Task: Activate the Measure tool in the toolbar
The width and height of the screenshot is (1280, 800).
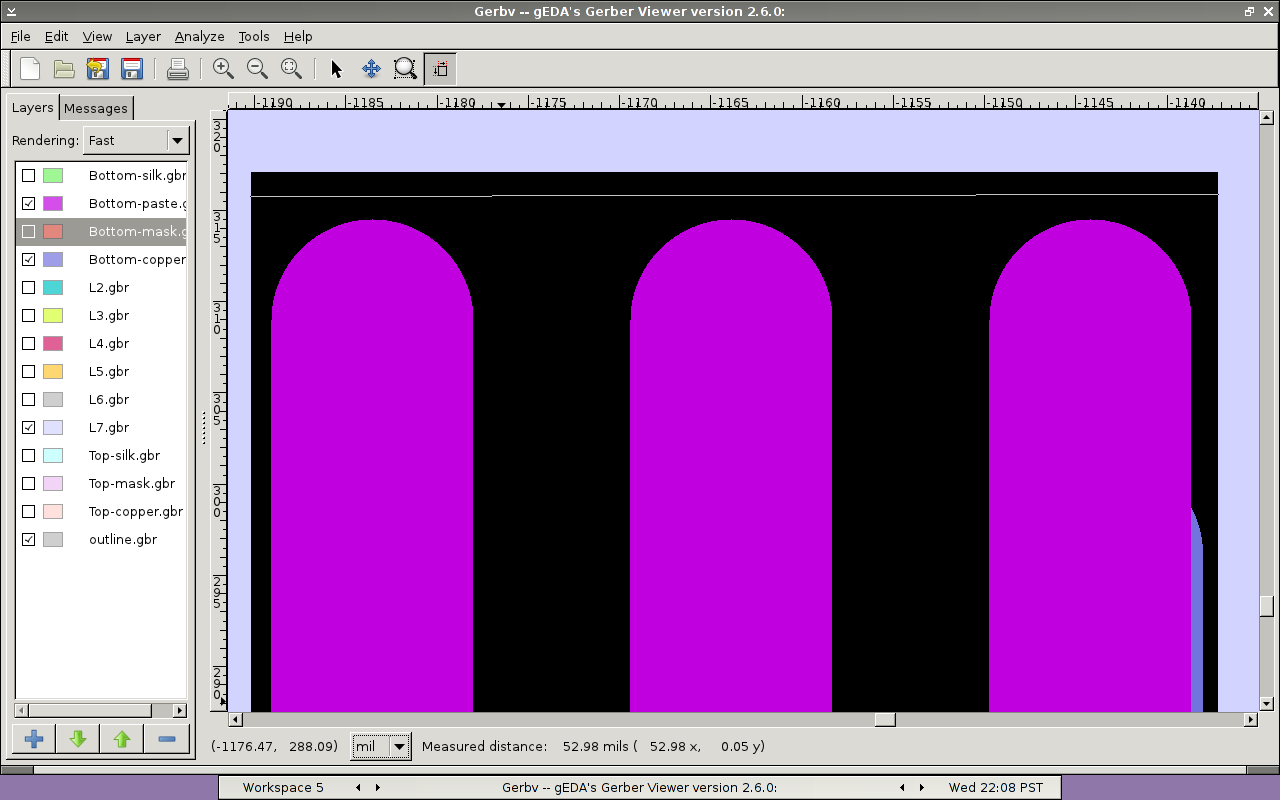Action: point(439,69)
